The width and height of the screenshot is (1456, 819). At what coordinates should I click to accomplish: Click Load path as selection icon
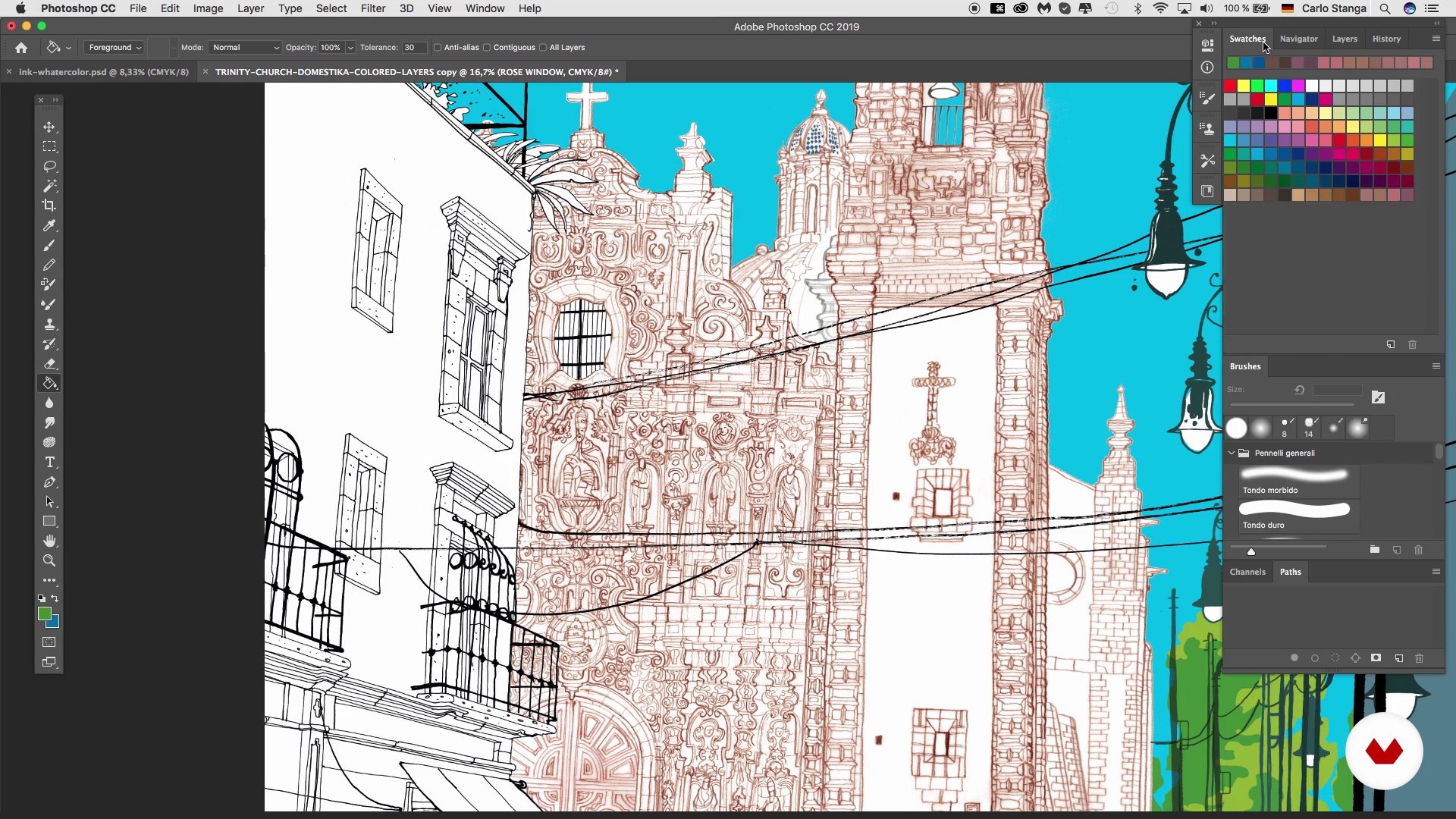(x=1335, y=658)
